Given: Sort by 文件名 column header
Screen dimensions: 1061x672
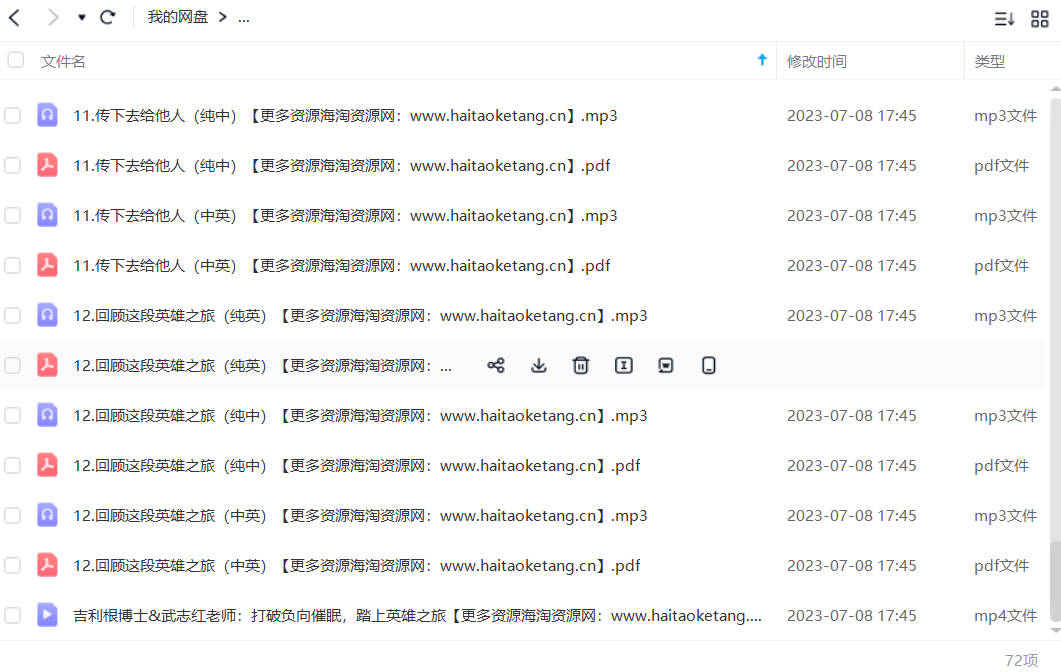Looking at the screenshot, I should pos(63,62).
